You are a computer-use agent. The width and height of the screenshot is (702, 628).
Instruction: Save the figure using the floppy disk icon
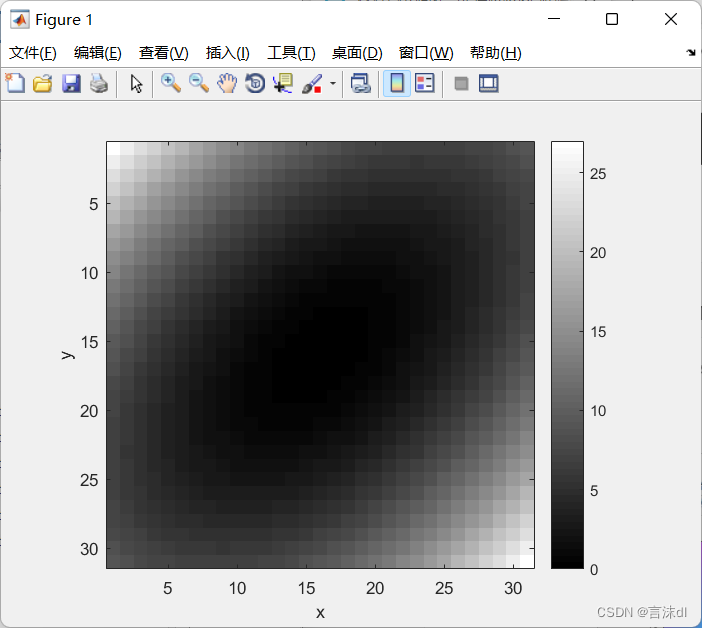pyautogui.click(x=71, y=84)
